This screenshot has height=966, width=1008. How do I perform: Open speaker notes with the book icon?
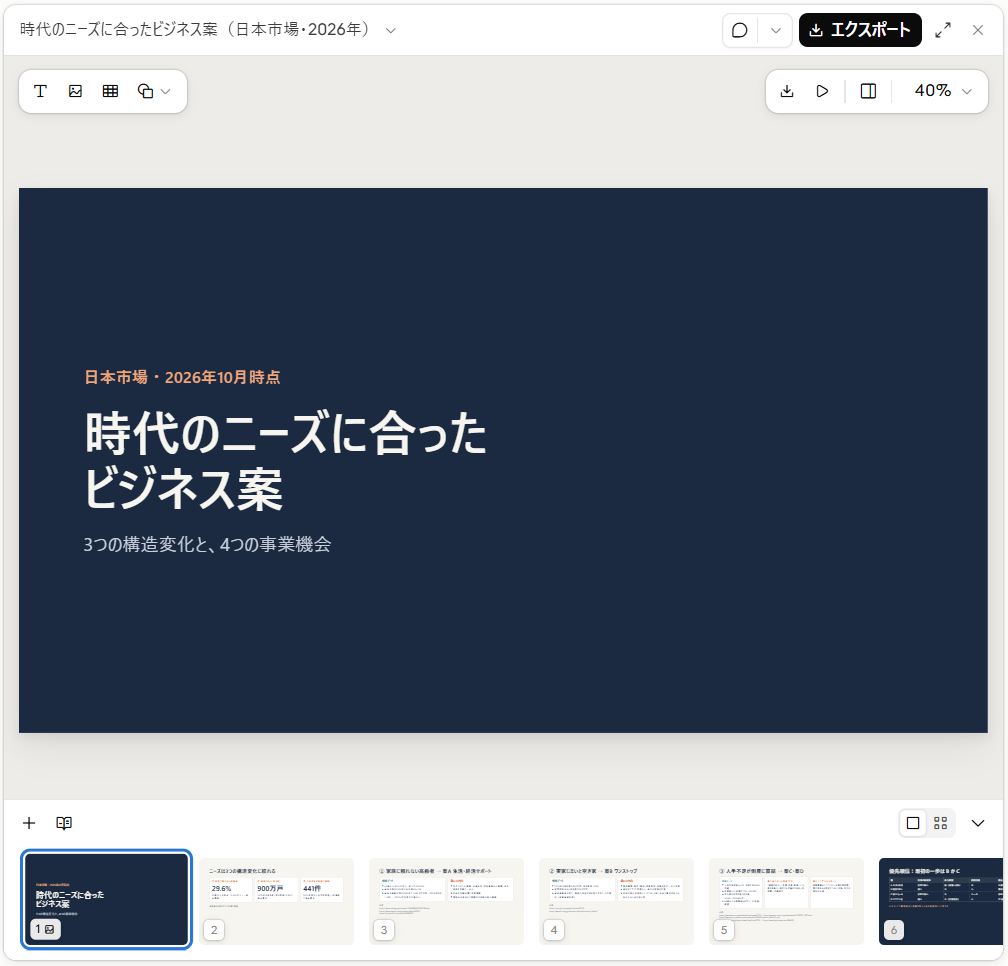point(64,823)
